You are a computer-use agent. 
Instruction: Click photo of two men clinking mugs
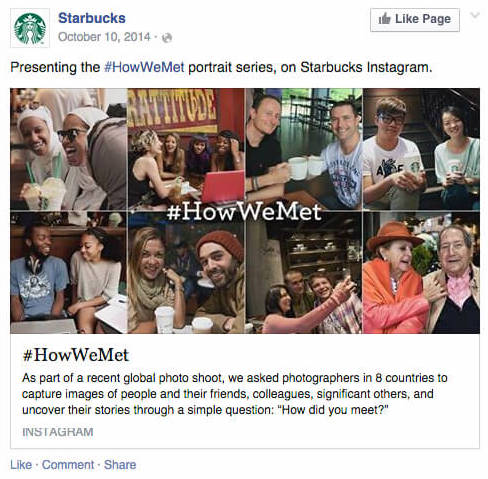point(304,149)
